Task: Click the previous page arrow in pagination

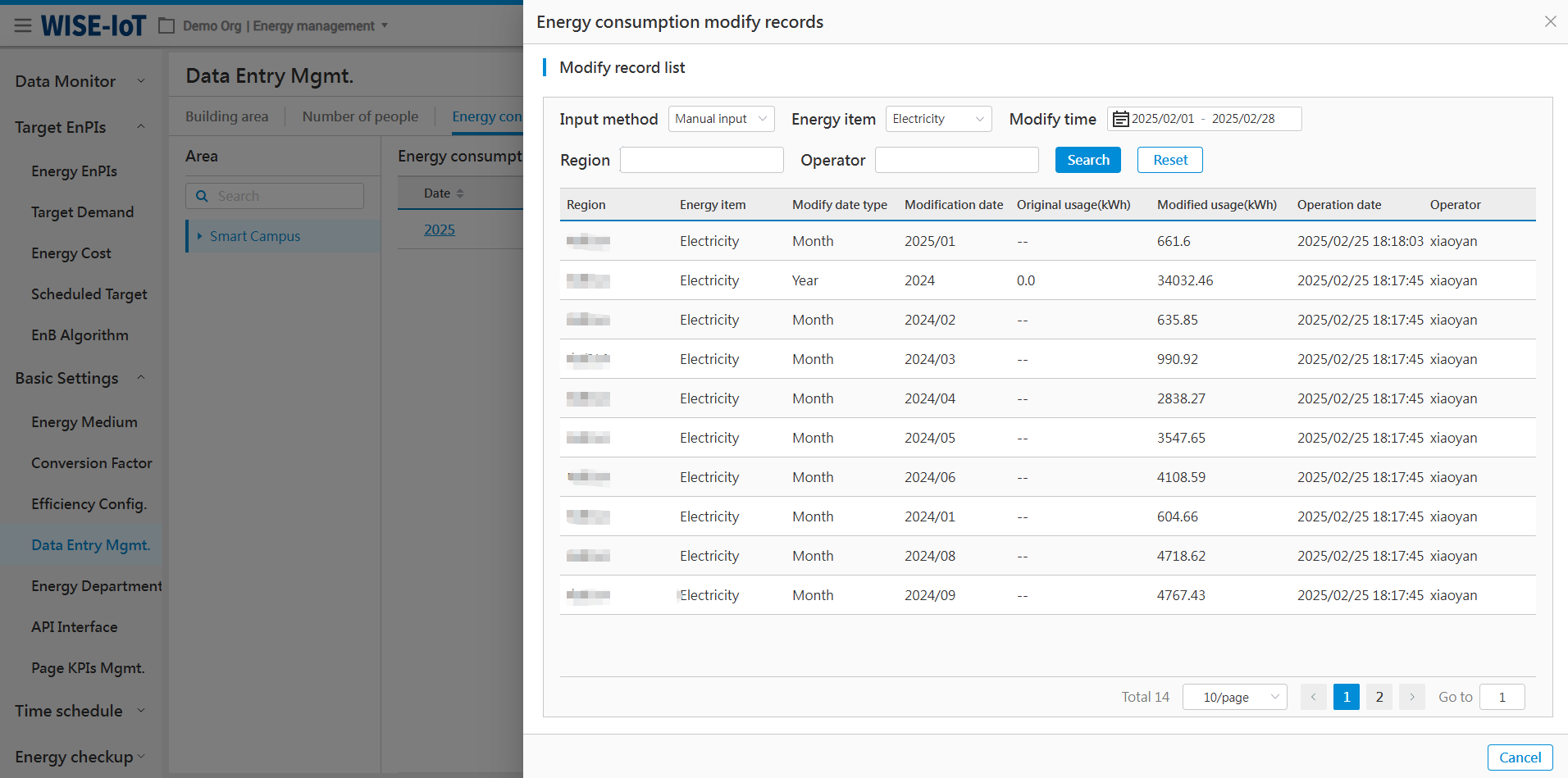Action: (1313, 697)
